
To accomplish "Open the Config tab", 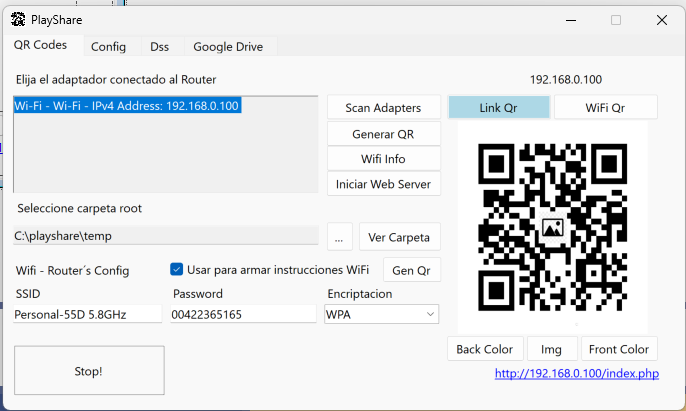I will (x=108, y=47).
